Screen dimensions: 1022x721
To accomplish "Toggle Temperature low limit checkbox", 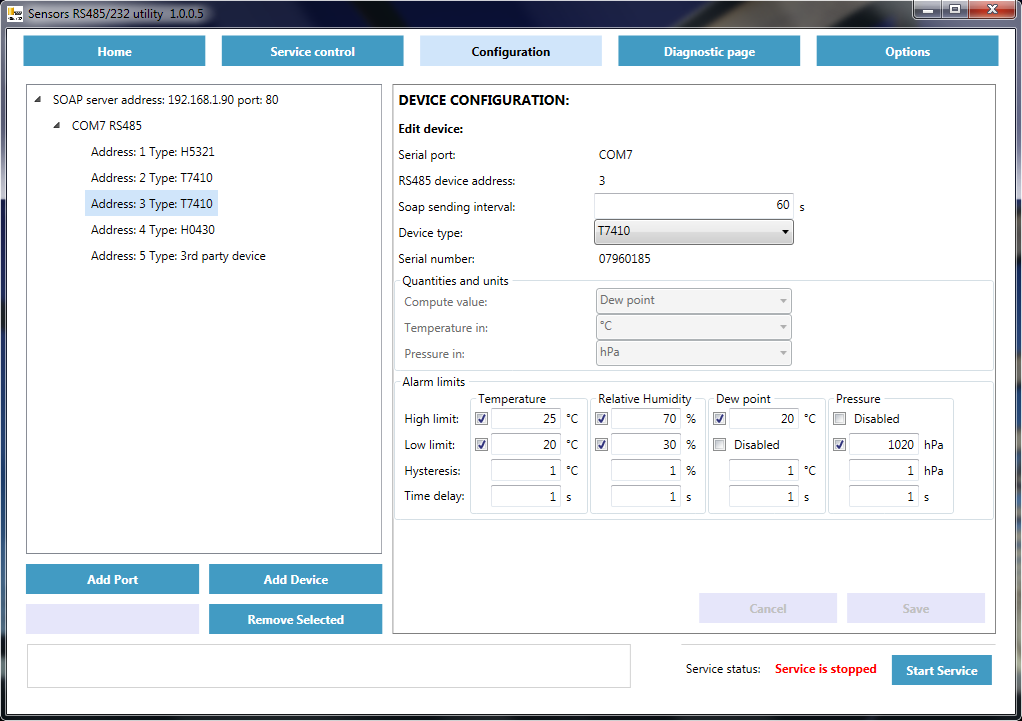I will click(482, 445).
